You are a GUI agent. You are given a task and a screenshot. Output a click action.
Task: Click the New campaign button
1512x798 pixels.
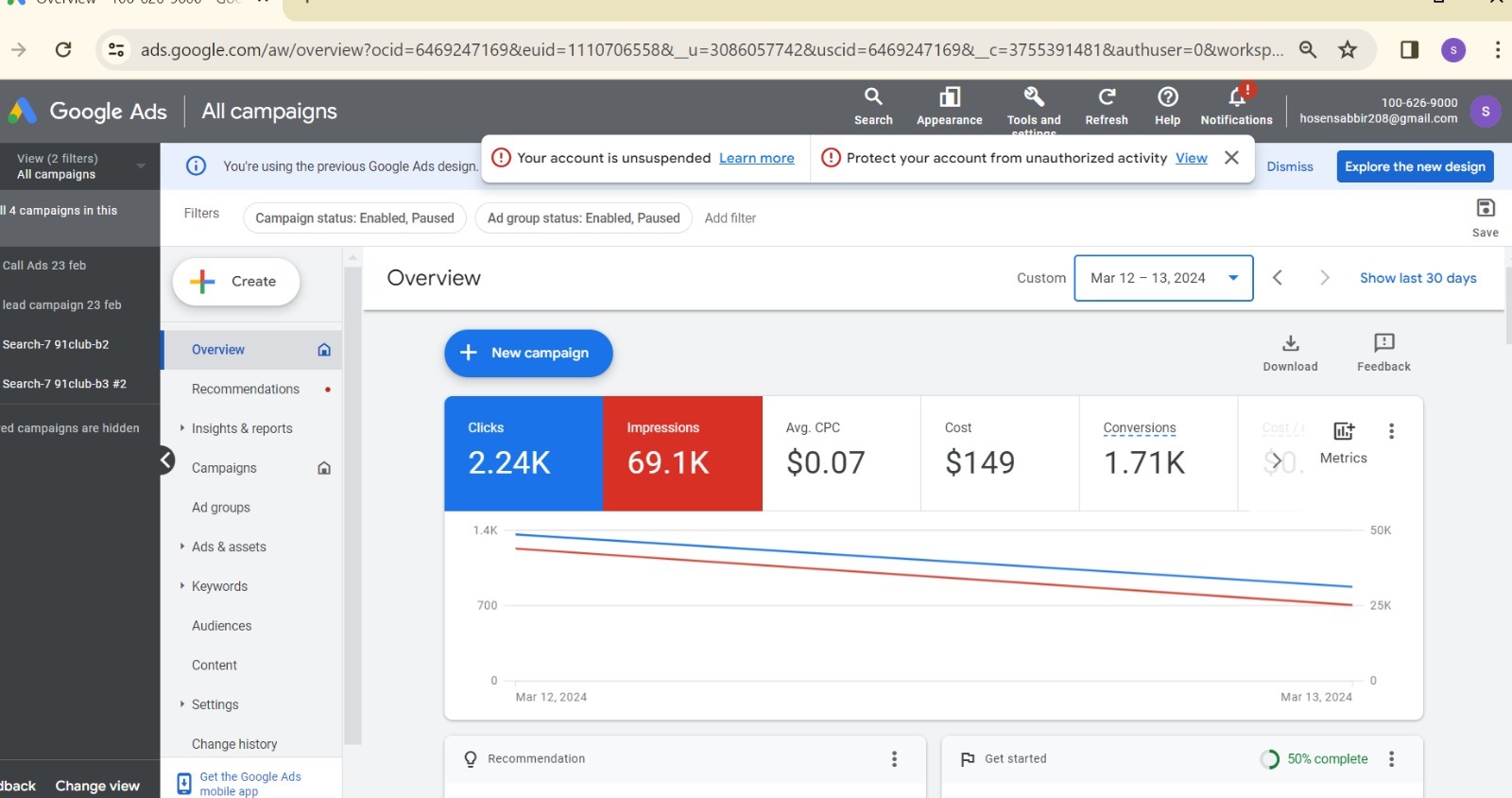click(x=528, y=353)
